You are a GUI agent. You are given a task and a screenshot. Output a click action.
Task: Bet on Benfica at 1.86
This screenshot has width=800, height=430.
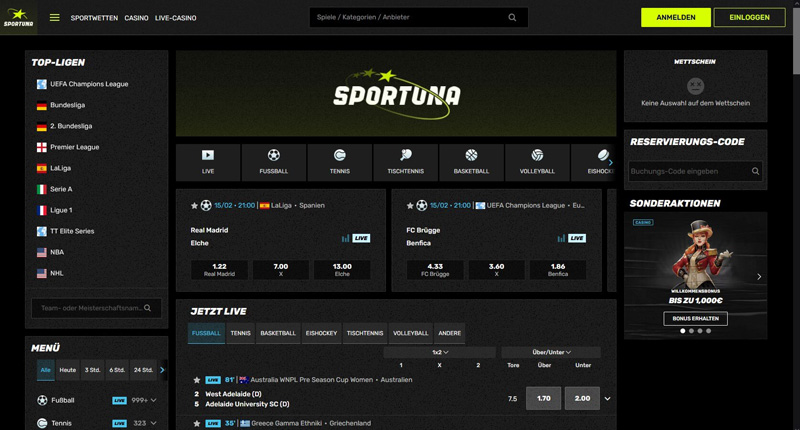[558, 270]
